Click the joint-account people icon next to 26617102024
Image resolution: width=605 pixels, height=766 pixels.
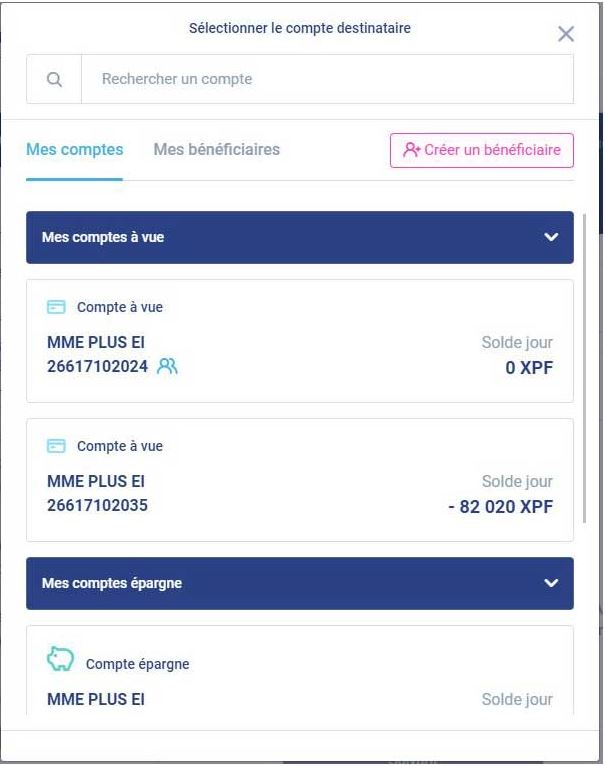point(167,366)
